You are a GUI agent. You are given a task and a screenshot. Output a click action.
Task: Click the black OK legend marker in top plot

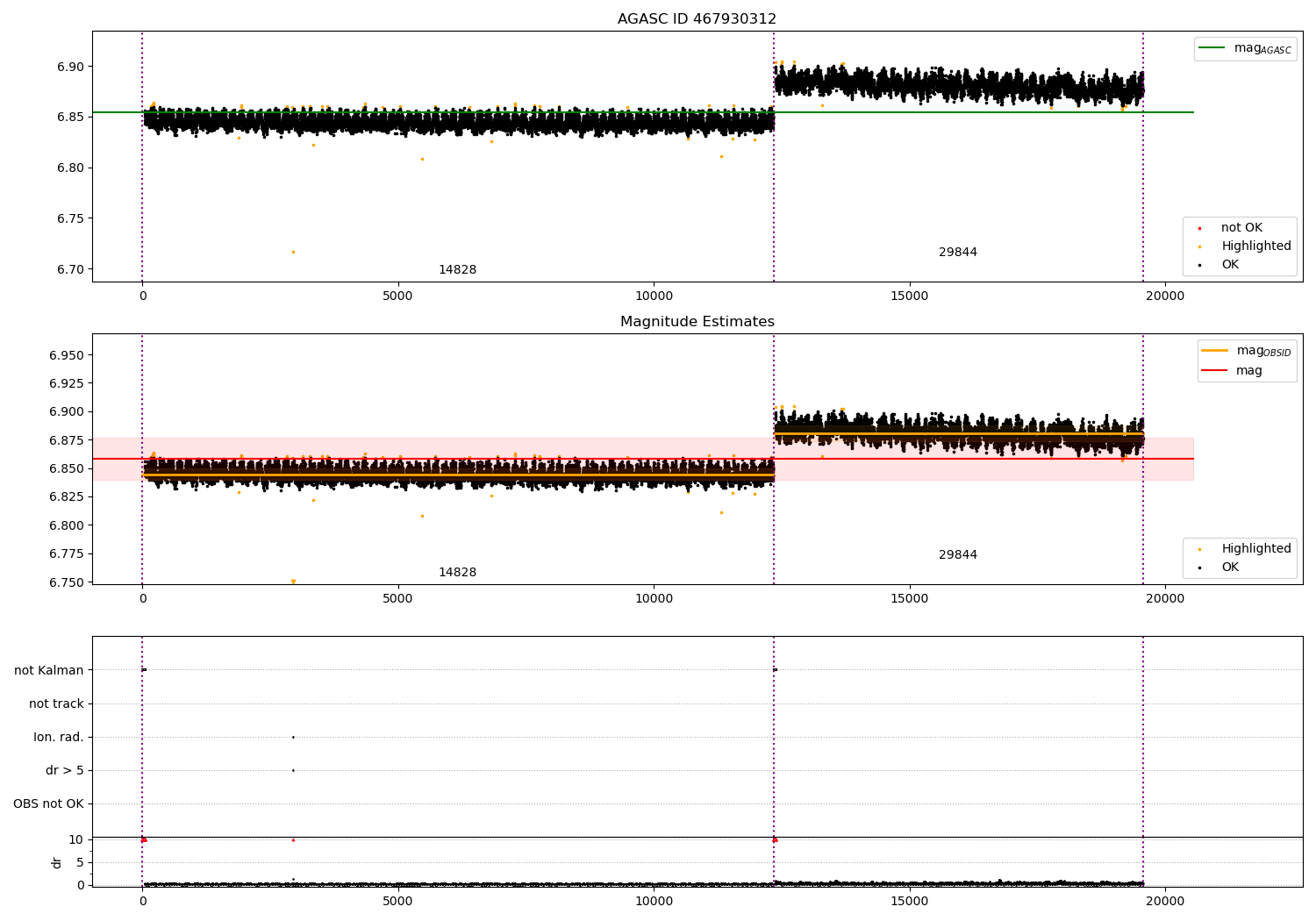coord(1199,265)
